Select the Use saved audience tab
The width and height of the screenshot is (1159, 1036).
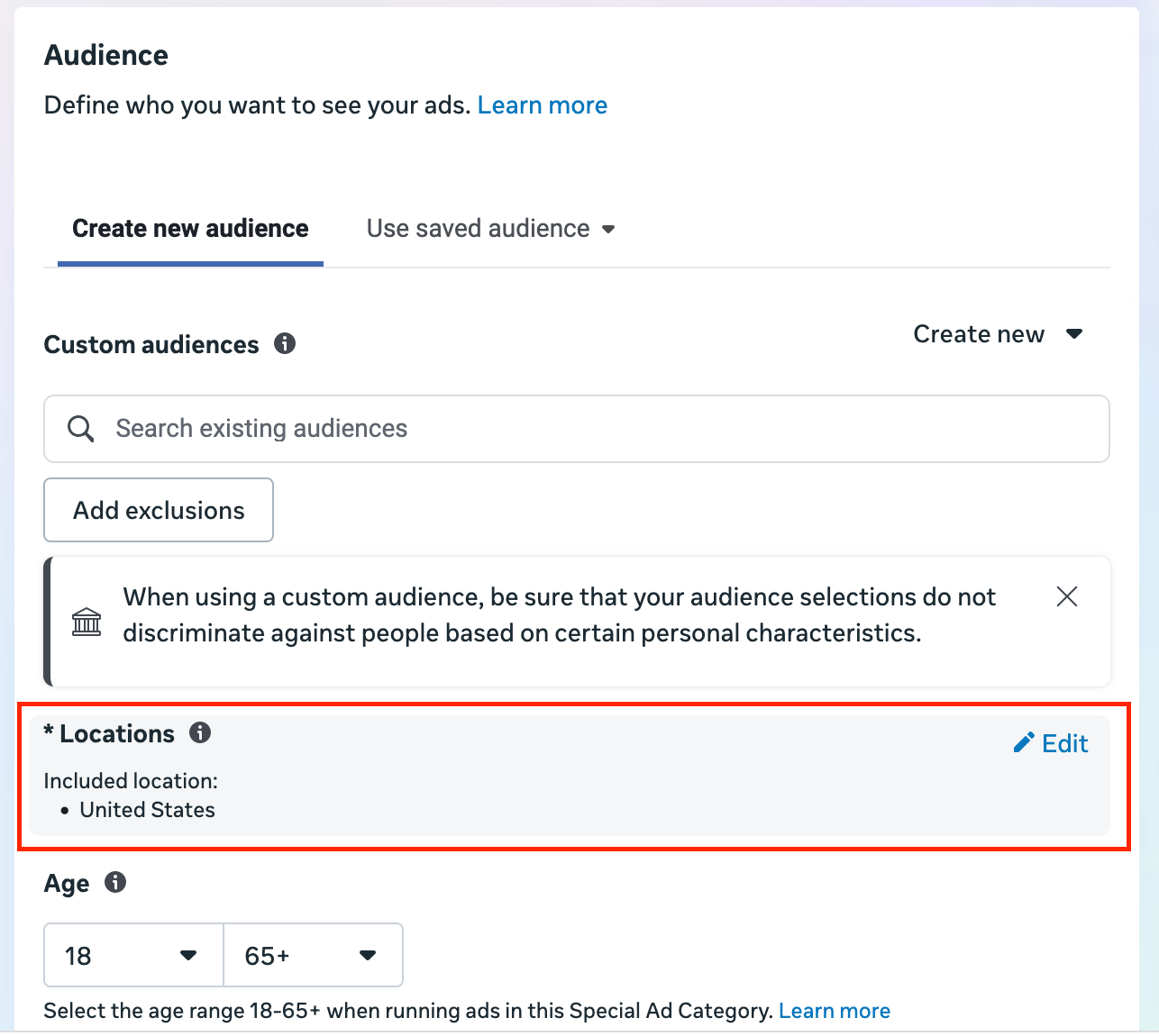[x=490, y=229]
